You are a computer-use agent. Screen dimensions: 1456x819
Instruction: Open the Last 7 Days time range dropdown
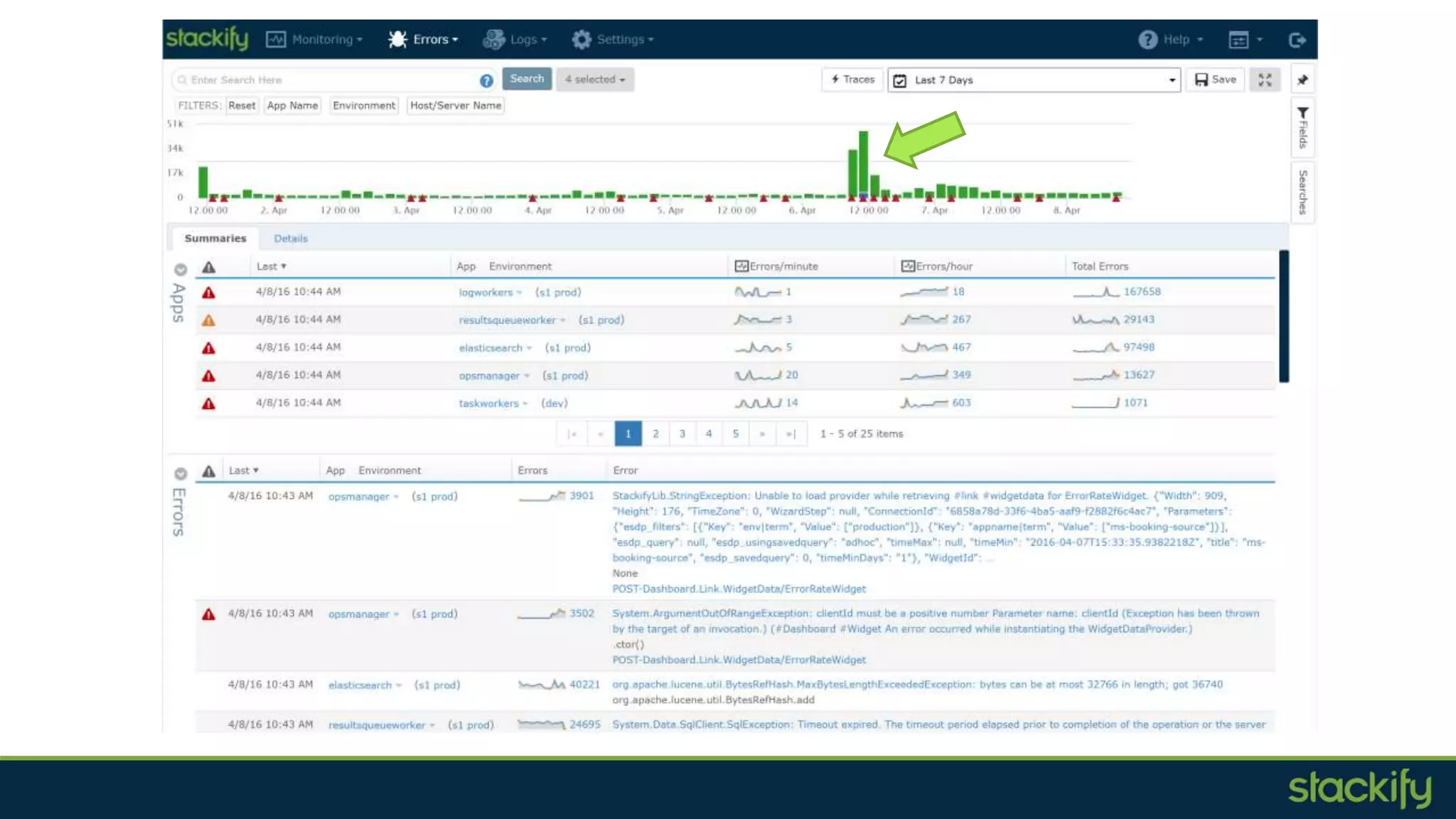(x=1034, y=80)
